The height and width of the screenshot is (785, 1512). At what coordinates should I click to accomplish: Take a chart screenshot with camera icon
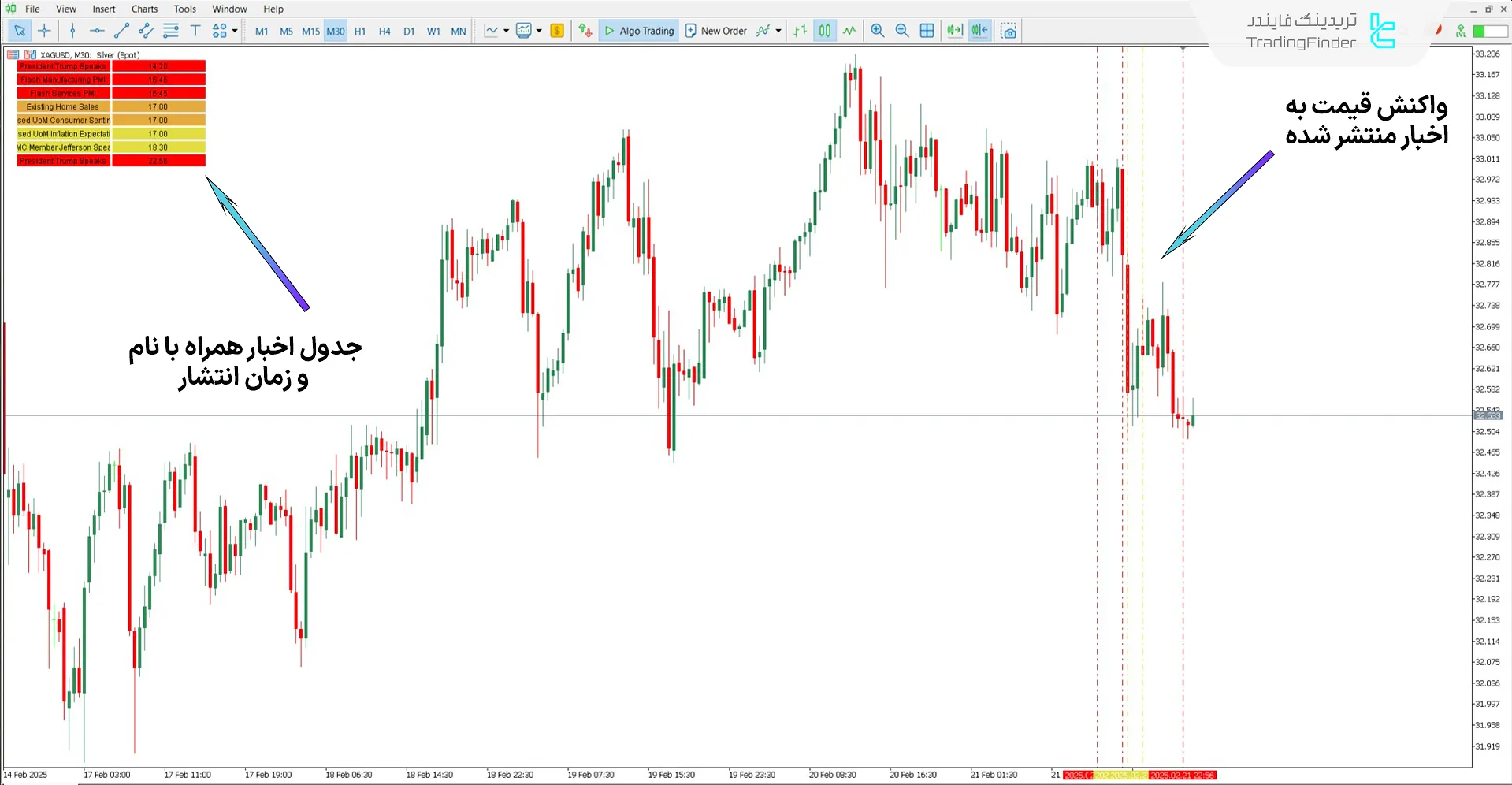click(1009, 31)
